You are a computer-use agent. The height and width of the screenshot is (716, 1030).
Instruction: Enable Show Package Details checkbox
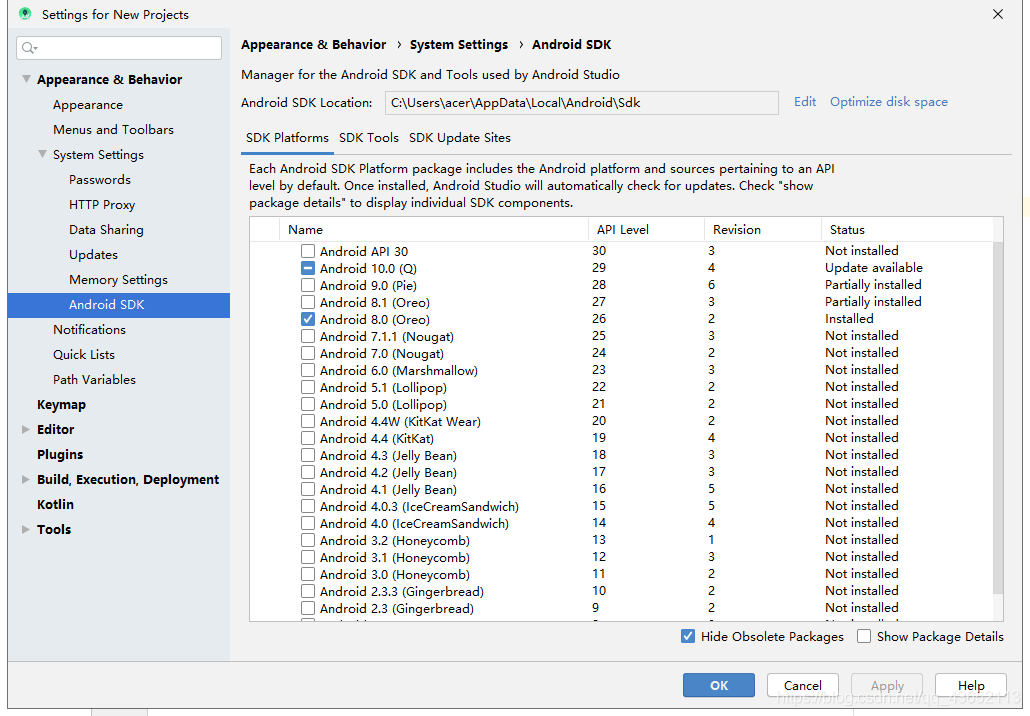click(864, 637)
